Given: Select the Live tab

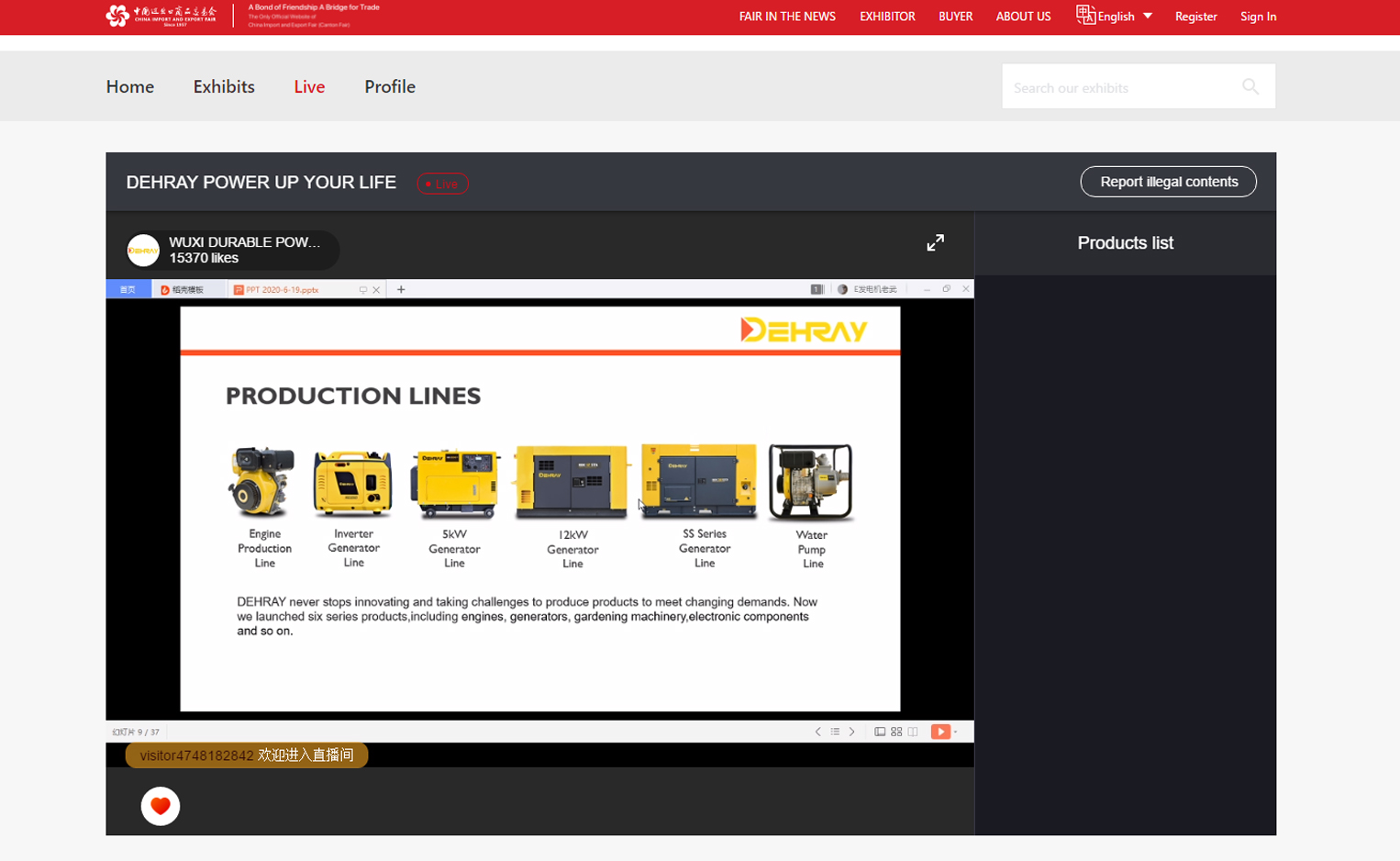Looking at the screenshot, I should coord(309,86).
